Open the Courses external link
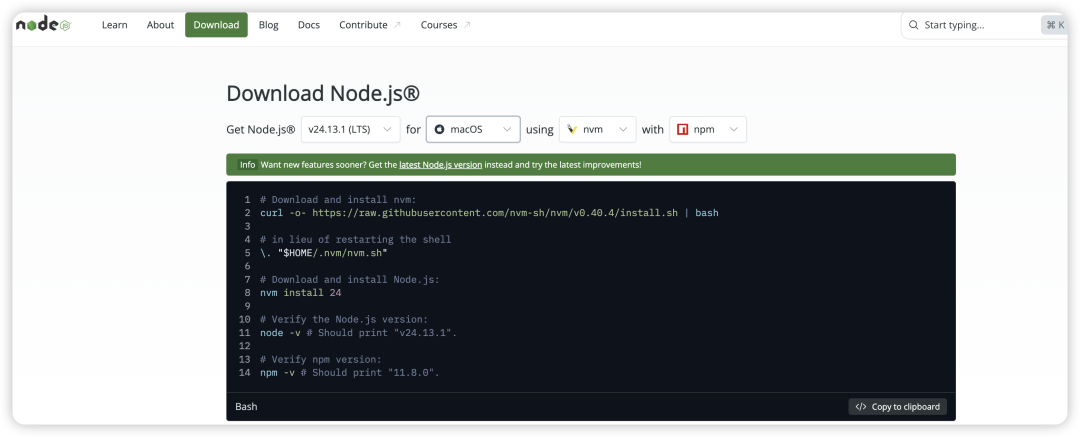This screenshot has width=1080, height=437. [x=446, y=25]
